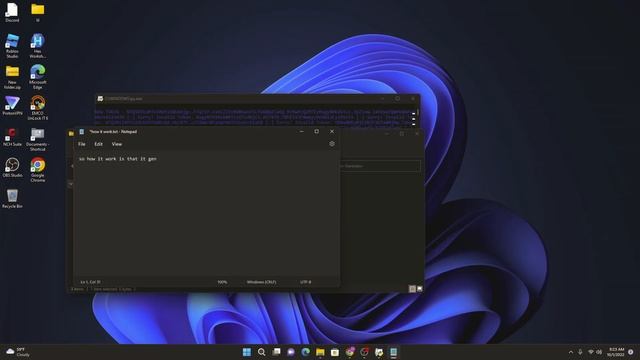Viewport: 640px width, 360px height.
Task: Select the NCH Suite desktop icon
Action: pyautogui.click(x=12, y=137)
